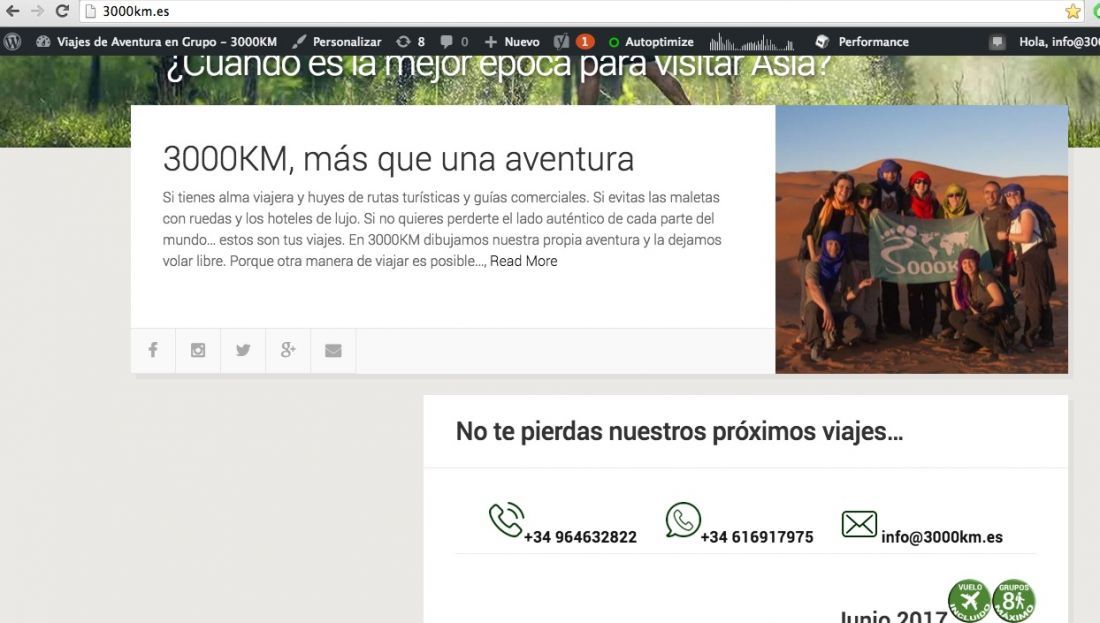Click the Grupos 8 Máximo badge
The width and height of the screenshot is (1100, 623).
point(1014,601)
